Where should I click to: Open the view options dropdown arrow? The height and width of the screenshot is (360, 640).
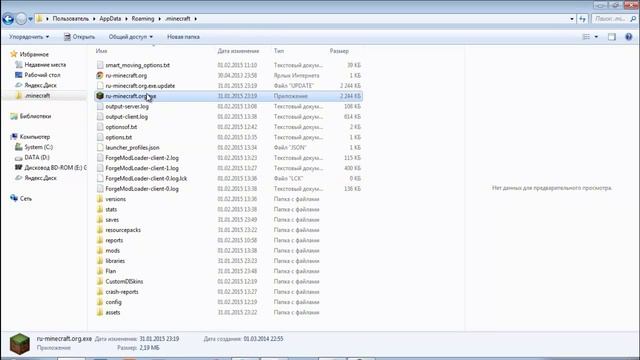(x=596, y=37)
